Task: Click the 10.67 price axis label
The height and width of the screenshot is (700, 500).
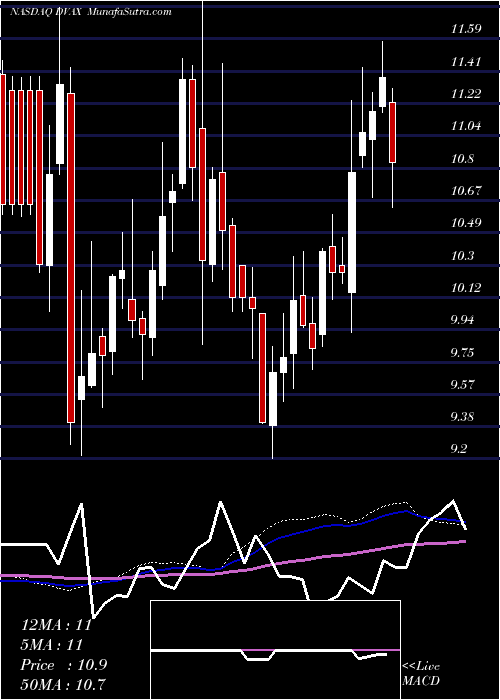Action: [466, 191]
